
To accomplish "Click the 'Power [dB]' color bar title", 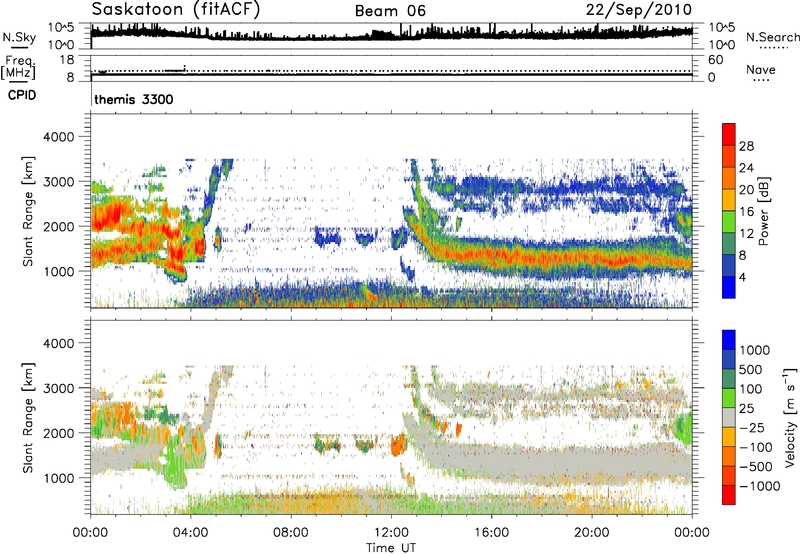I will (x=764, y=211).
